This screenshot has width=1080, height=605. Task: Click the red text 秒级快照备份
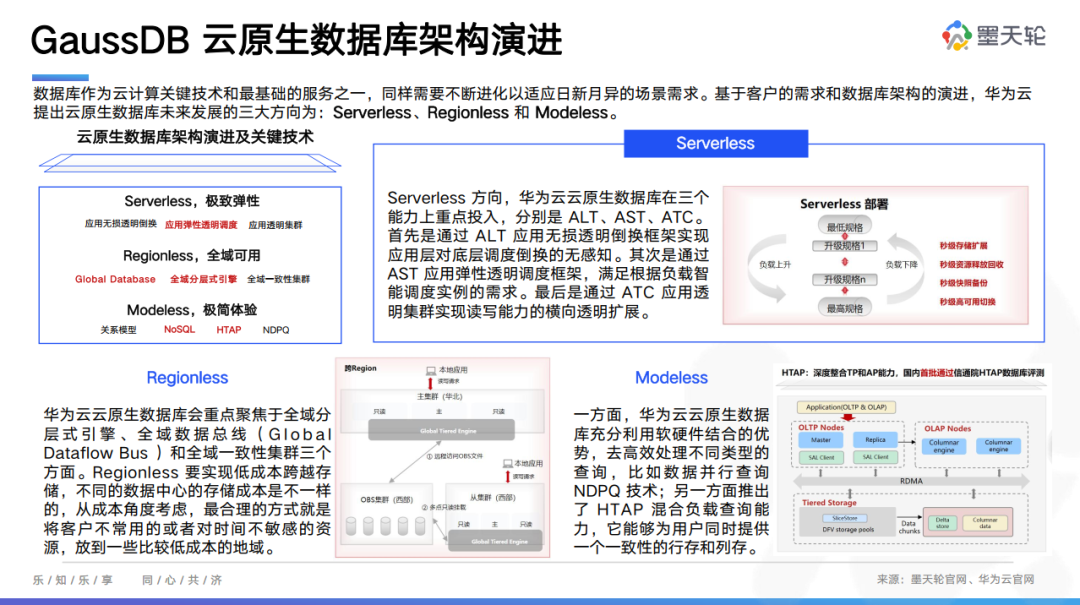click(963, 283)
